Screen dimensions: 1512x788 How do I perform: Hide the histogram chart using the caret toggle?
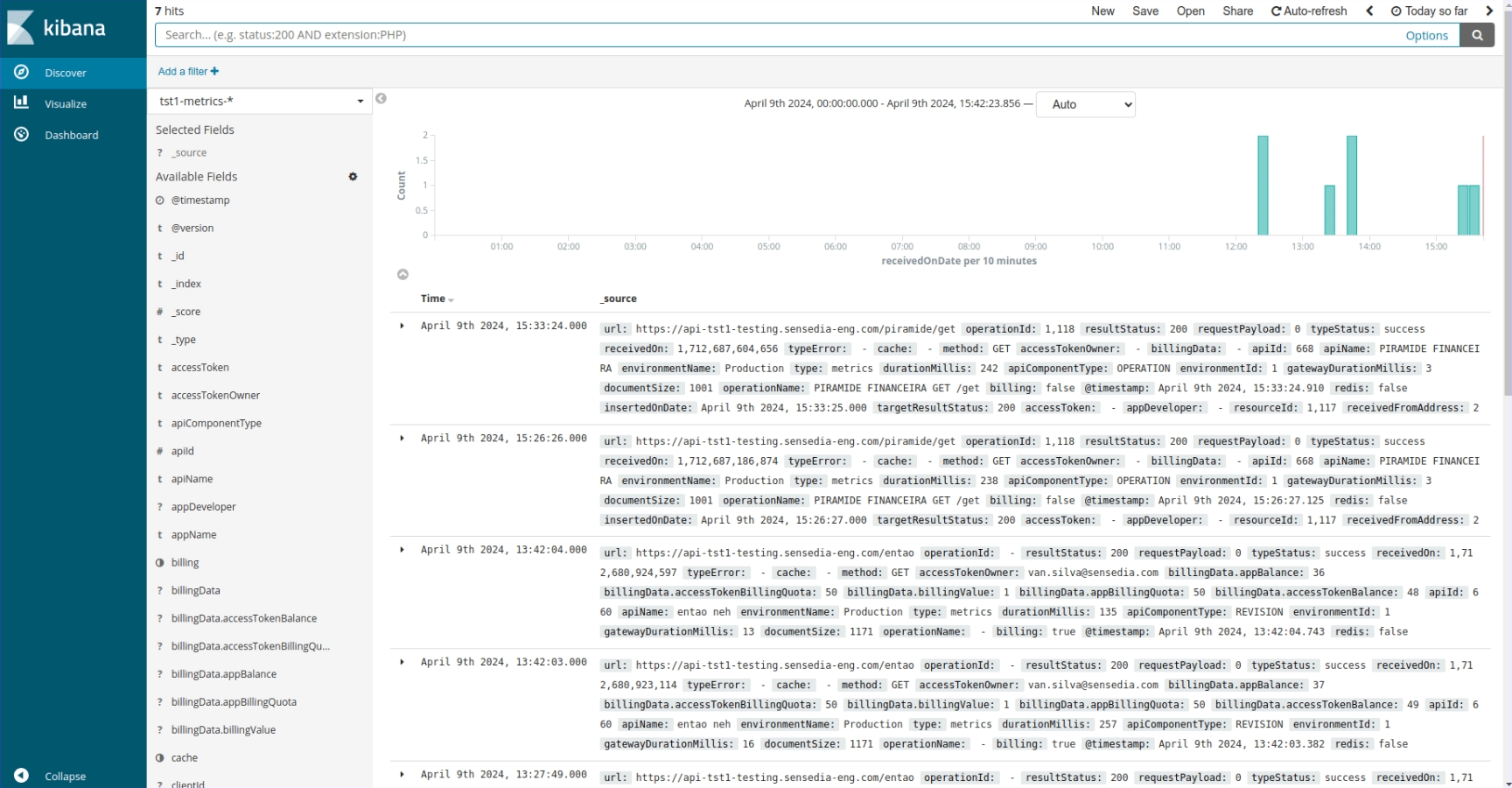pyautogui.click(x=402, y=275)
